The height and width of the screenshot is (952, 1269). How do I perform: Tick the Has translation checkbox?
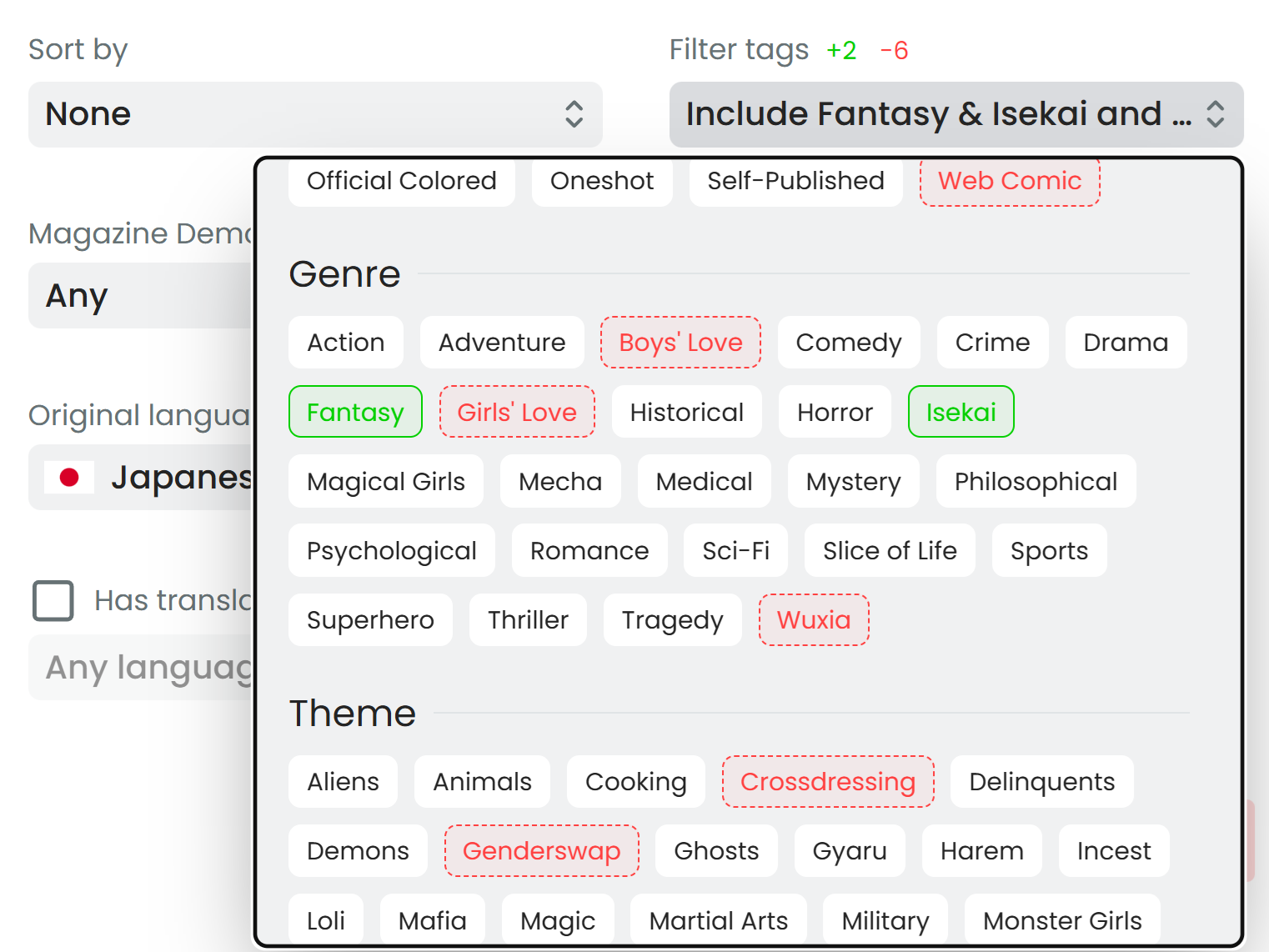click(53, 601)
